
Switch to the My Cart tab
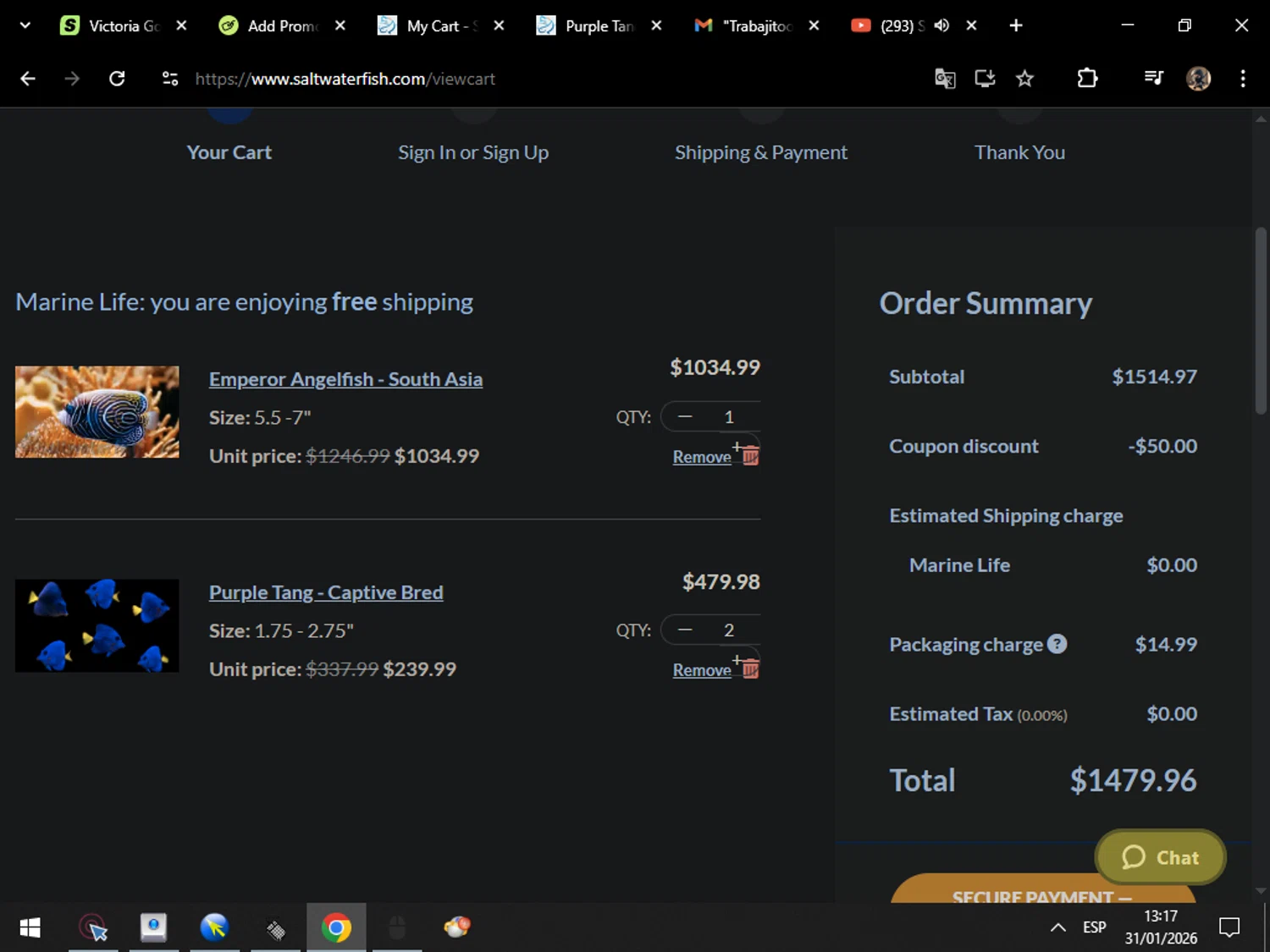click(440, 25)
